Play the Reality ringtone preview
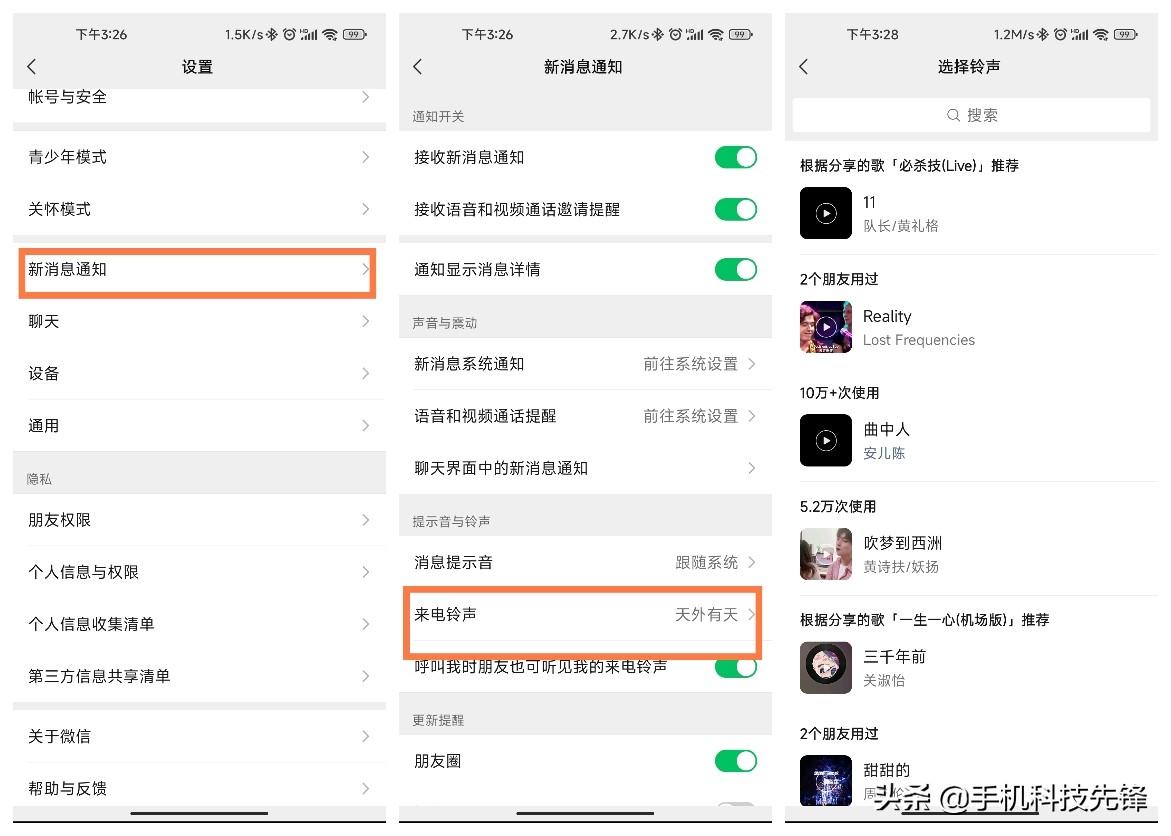Image resolution: width=1171 pixels, height=836 pixels. pyautogui.click(x=825, y=326)
